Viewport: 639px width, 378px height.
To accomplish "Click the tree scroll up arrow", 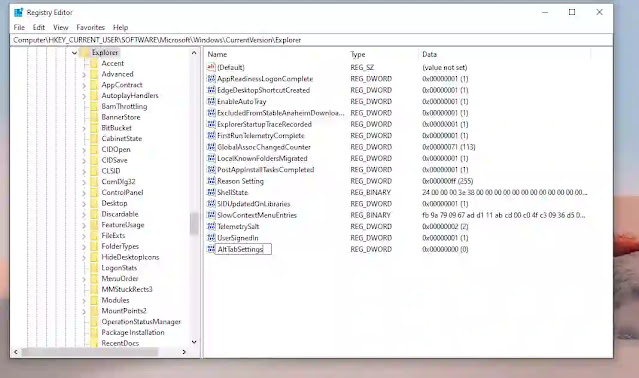I will [x=194, y=53].
